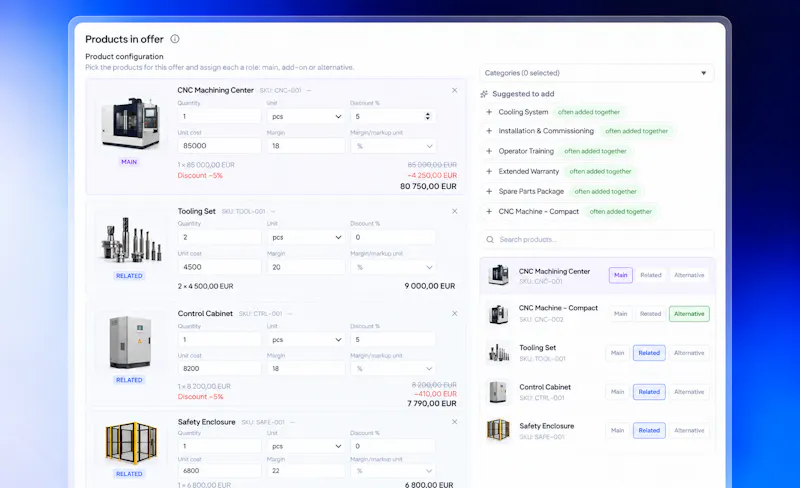Add Cooling System suggestion with plus icon
Viewport: 800px width, 488px height.
tap(489, 112)
